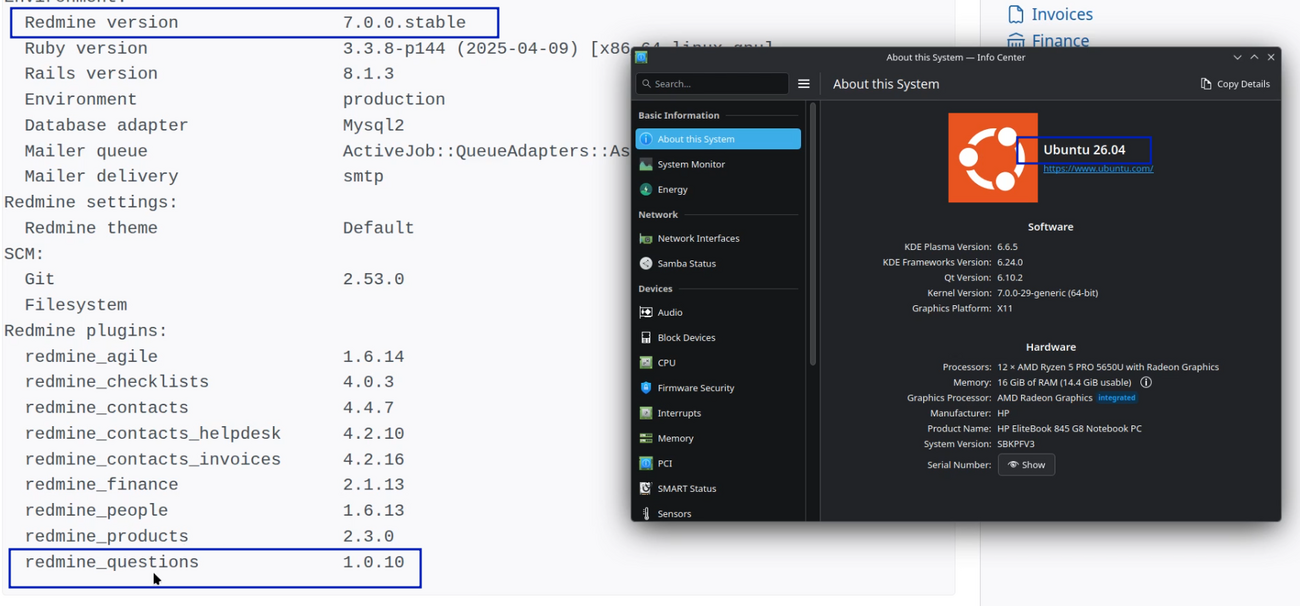Click the 'redmine_contacts_helpdesk' plugin name
The image size is (1300, 606).
pos(153,434)
